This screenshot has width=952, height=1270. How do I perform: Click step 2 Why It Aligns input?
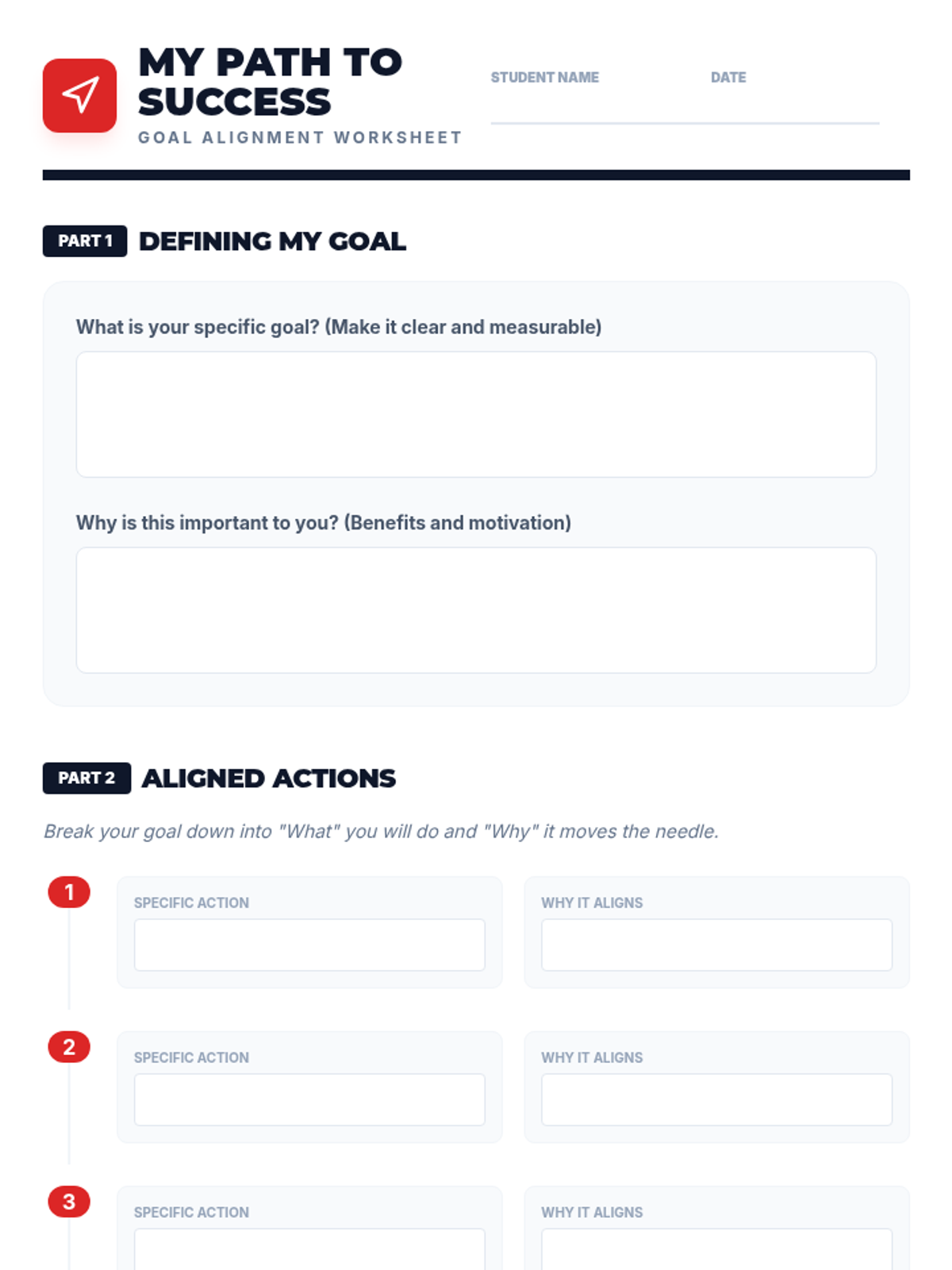click(716, 1099)
